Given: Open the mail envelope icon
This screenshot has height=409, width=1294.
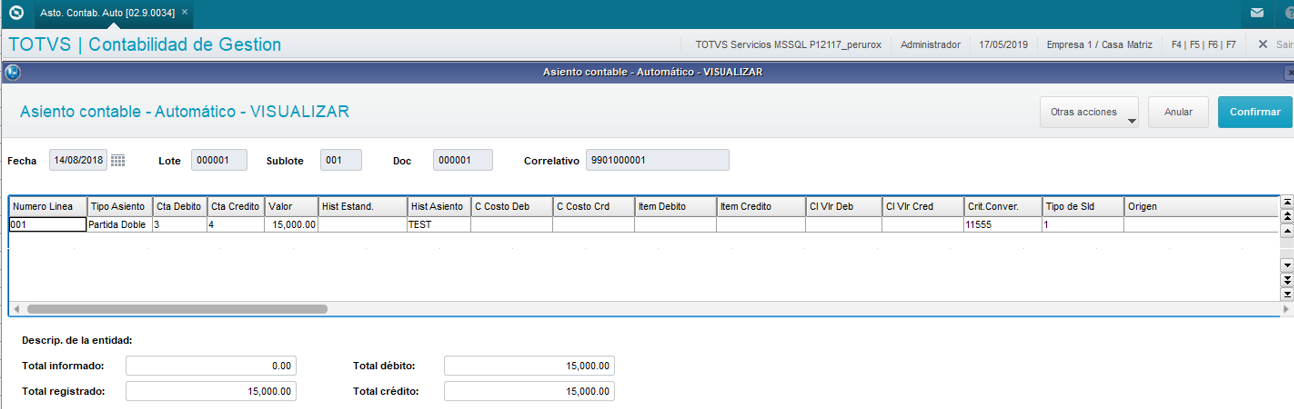Looking at the screenshot, I should coord(1257,14).
